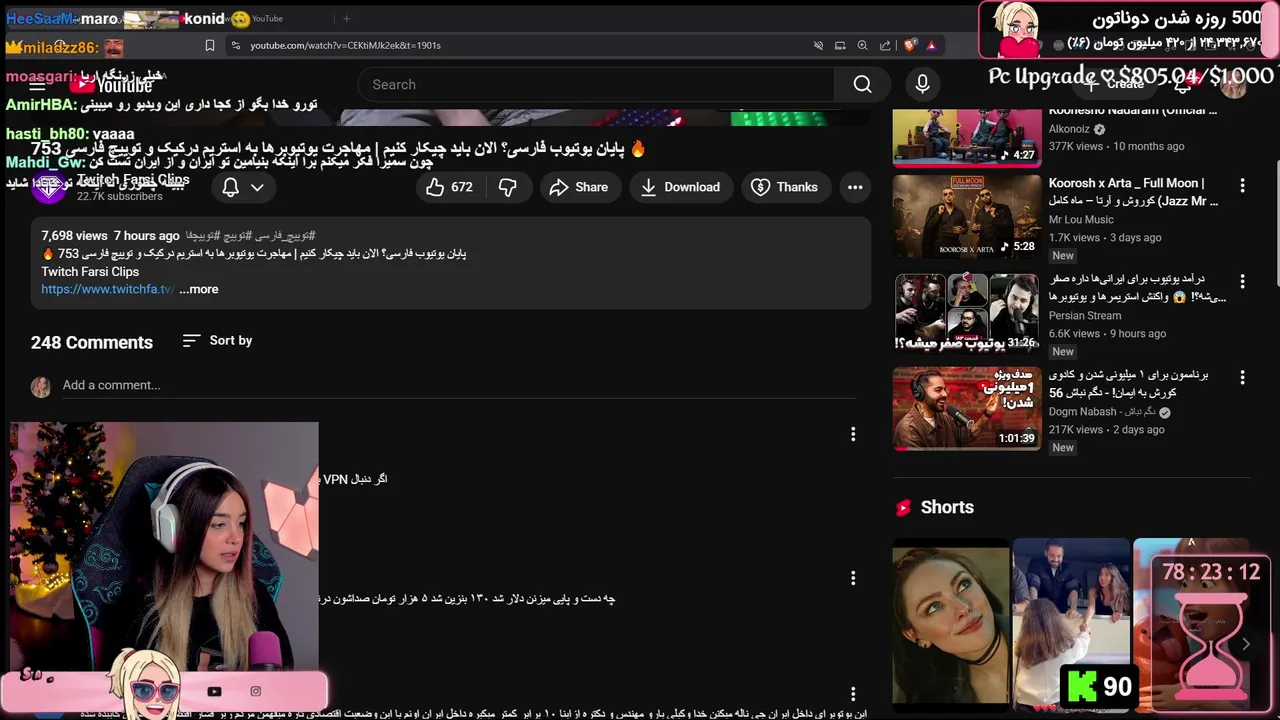This screenshot has width=1280, height=720.
Task: Click the Shorts section heading
Action: (x=946, y=508)
